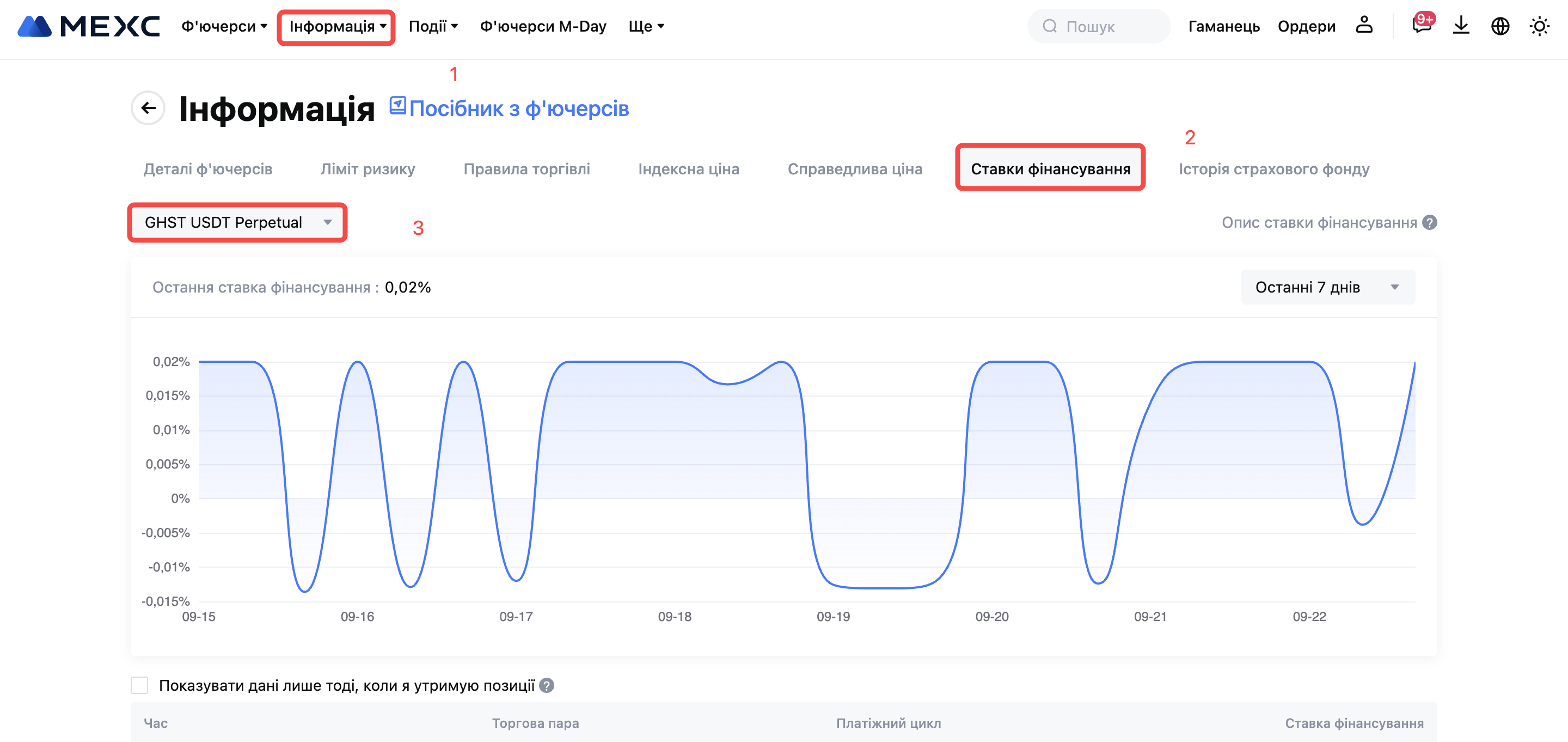Click the Пошук search field
Viewport: 1568px width, 742px height.
pos(1098,26)
